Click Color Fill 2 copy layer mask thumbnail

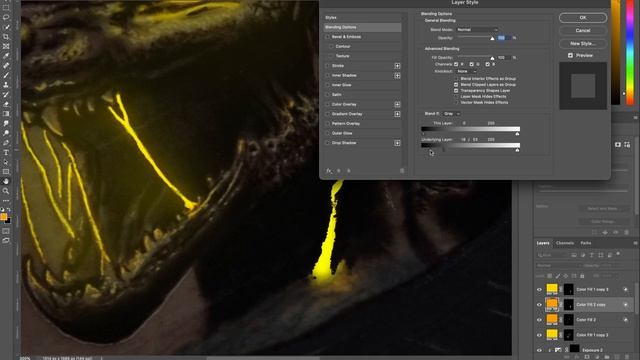click(569, 304)
